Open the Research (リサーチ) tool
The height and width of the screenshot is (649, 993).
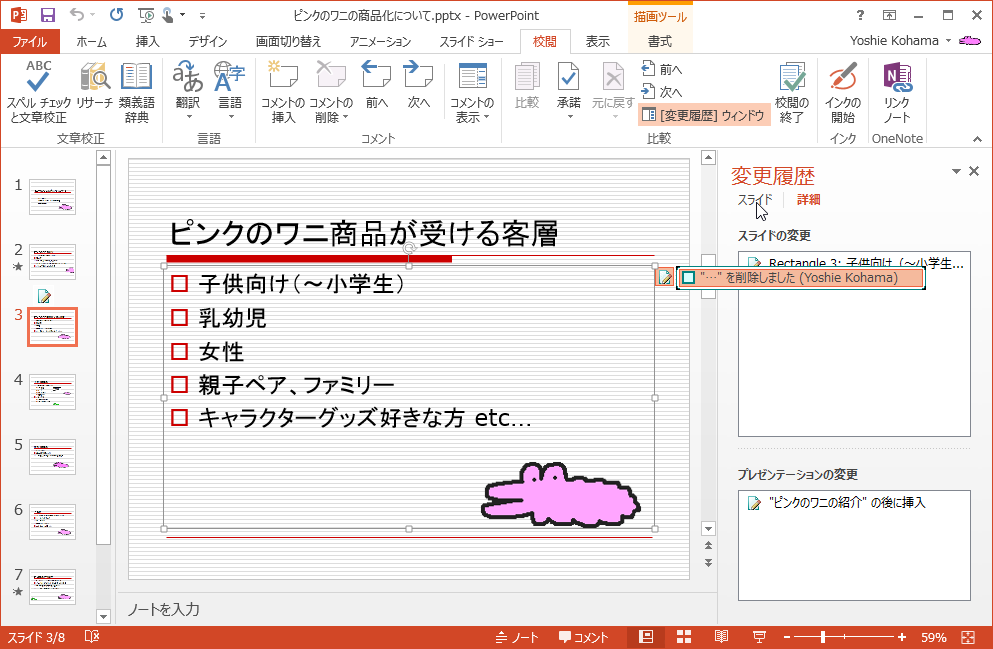tap(95, 78)
